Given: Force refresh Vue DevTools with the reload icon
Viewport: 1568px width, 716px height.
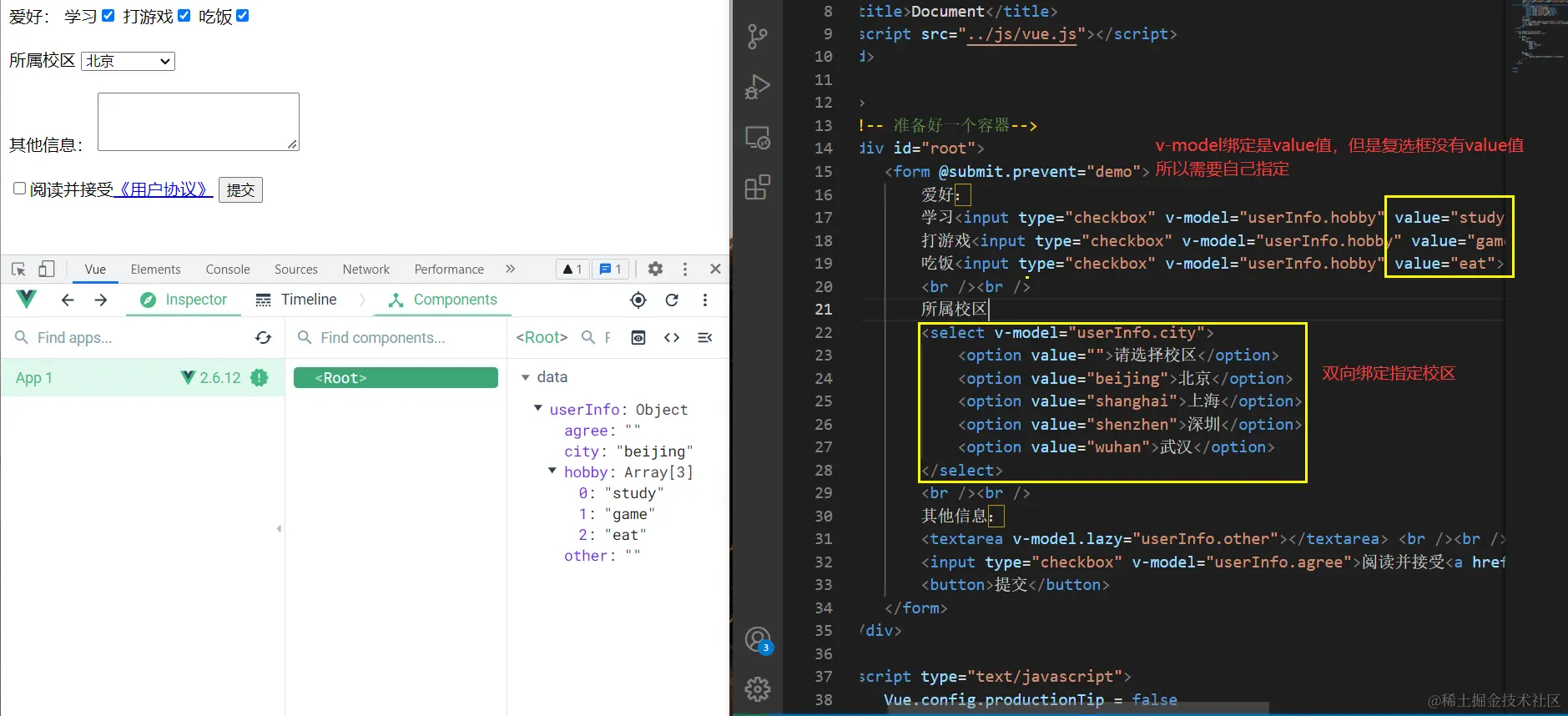Looking at the screenshot, I should pyautogui.click(x=672, y=300).
